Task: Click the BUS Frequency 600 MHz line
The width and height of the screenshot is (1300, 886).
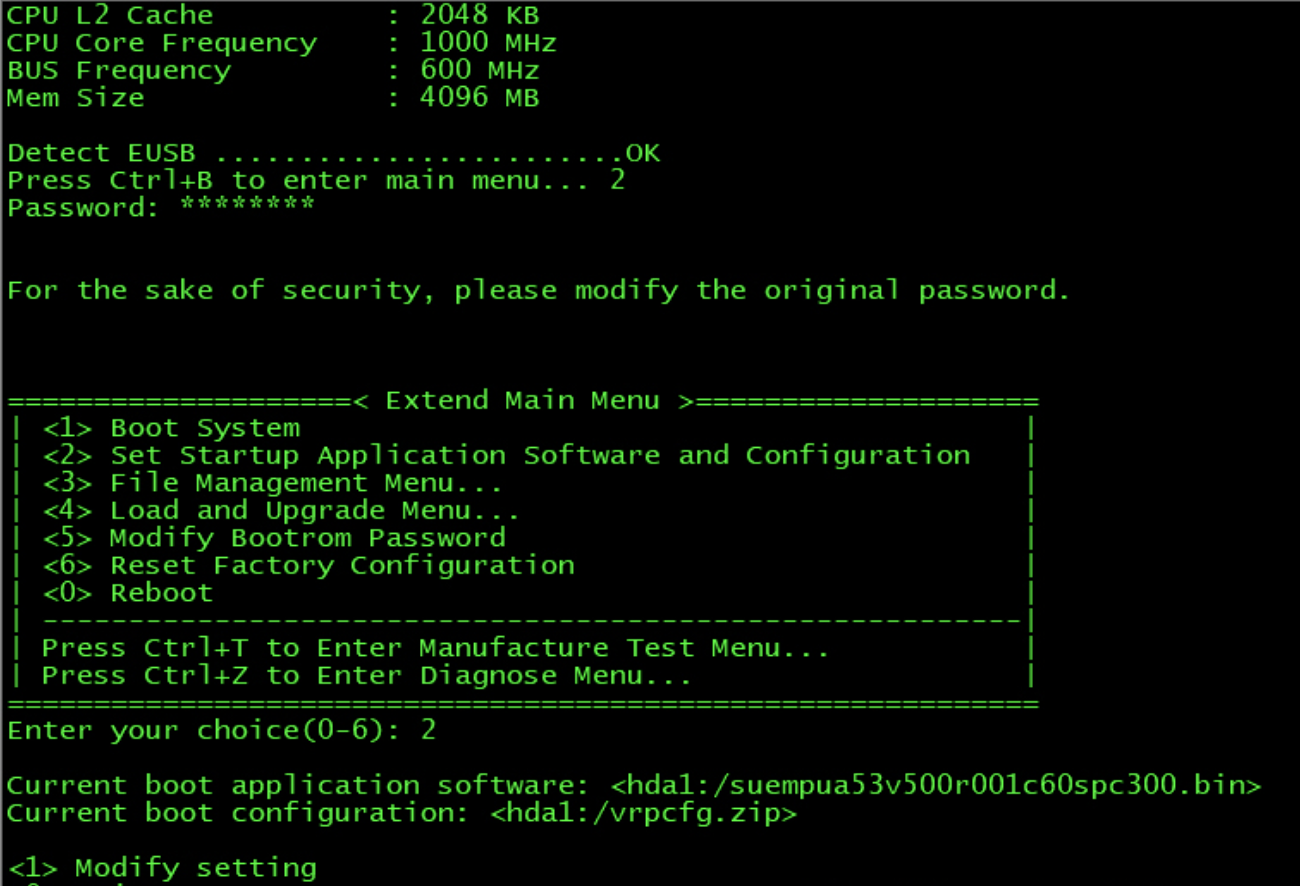Action: coord(273,71)
